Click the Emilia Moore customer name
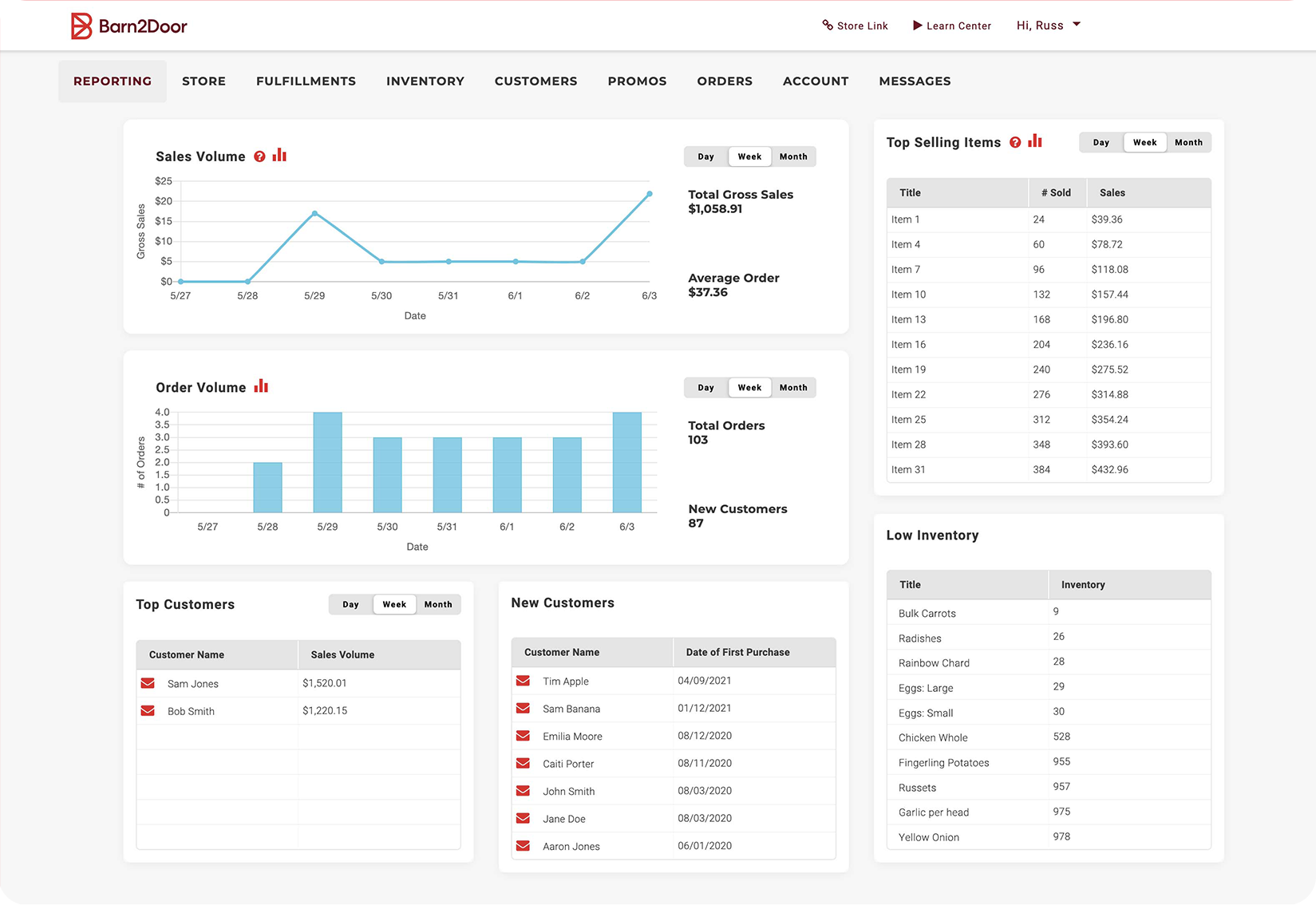The width and height of the screenshot is (1316, 905). (572, 736)
